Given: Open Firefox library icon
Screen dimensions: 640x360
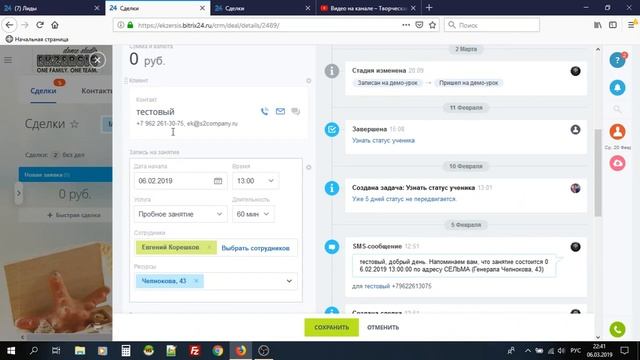Looking at the screenshot, I should [598, 25].
